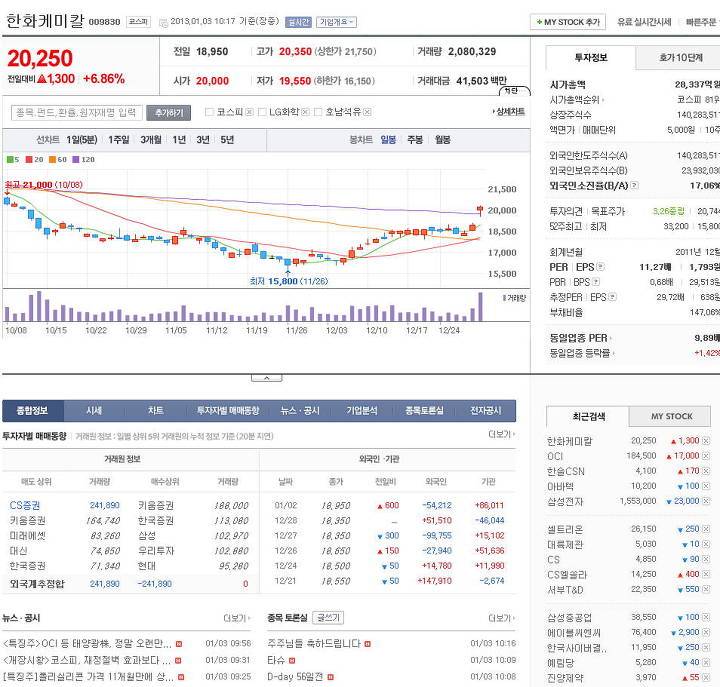Click the 실시간 badge button

click(x=298, y=22)
